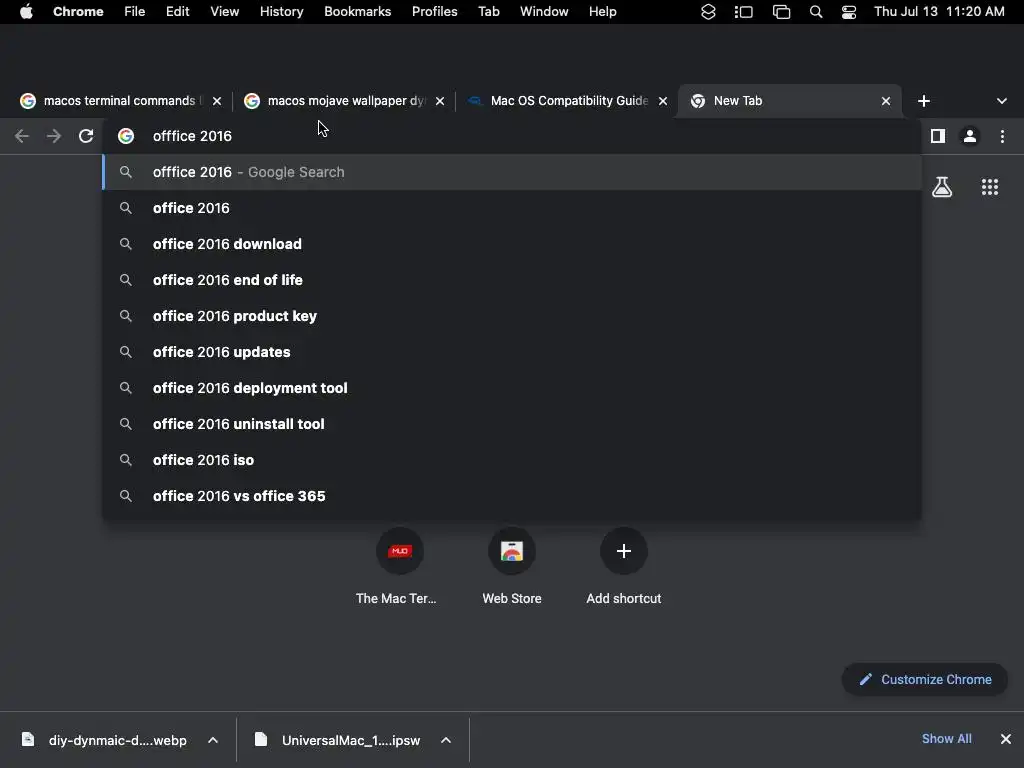
Task: Close the Mac OS Compatibility Guide tab
Action: pyautogui.click(x=663, y=101)
